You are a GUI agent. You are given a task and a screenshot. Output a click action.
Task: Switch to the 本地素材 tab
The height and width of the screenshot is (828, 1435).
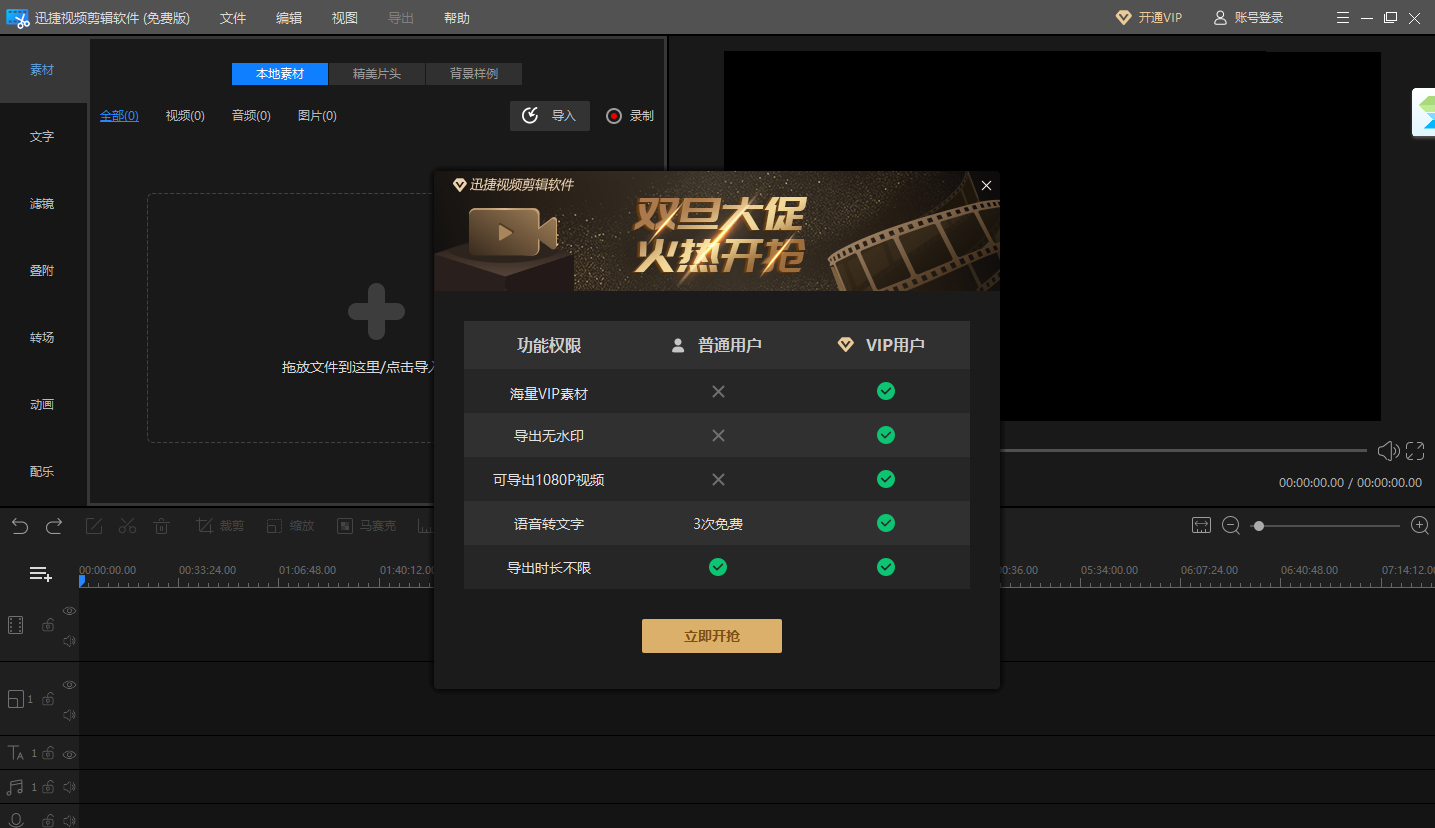click(x=280, y=74)
